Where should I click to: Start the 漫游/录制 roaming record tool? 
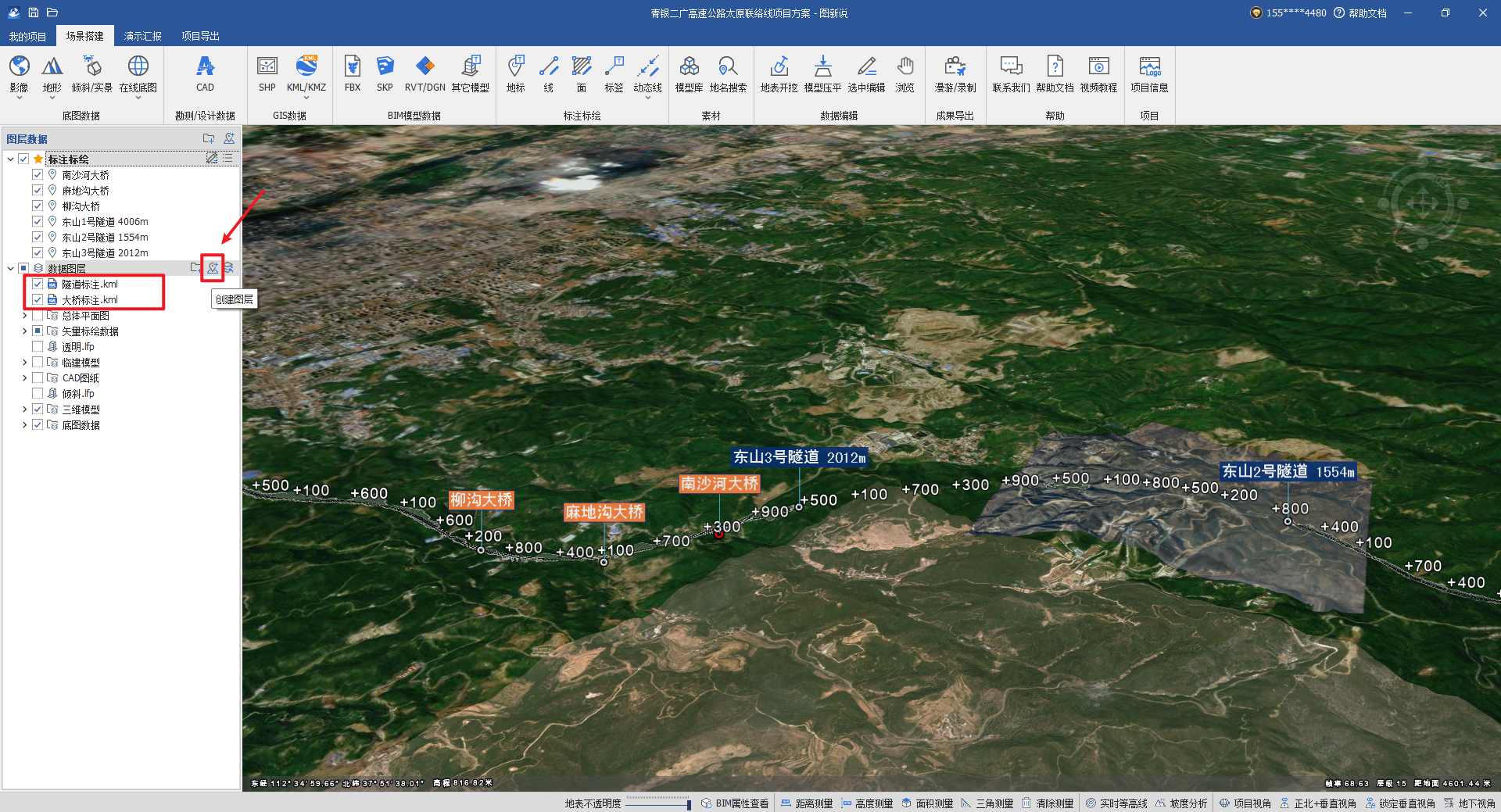tap(955, 67)
